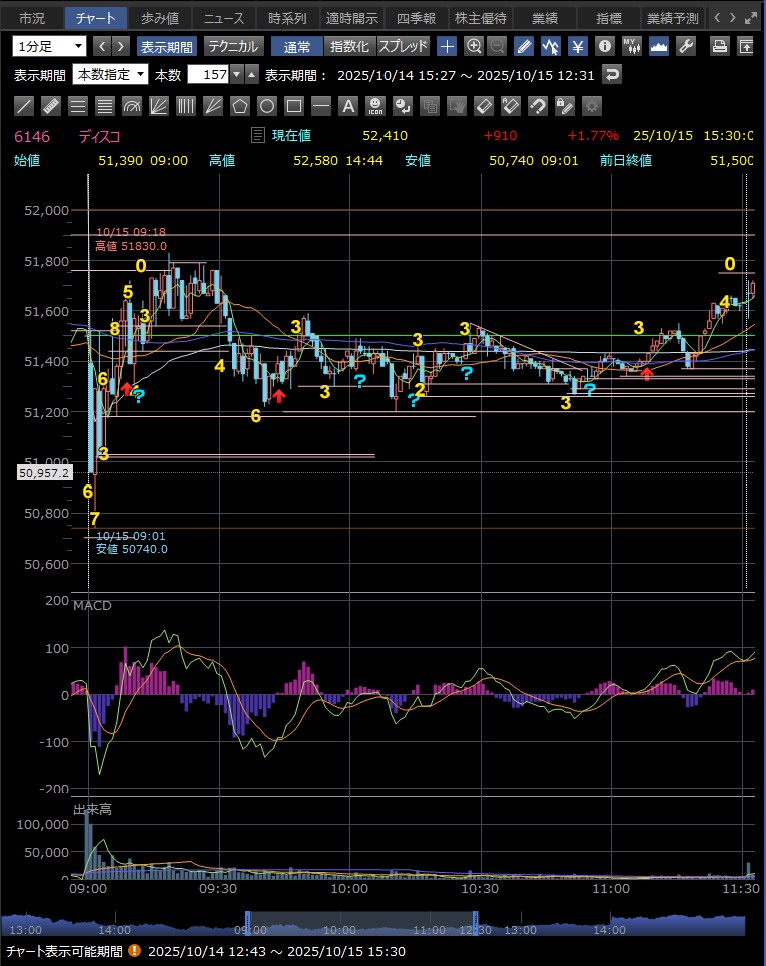
Task: Click the zoom in magnifier icon
Action: (x=474, y=46)
